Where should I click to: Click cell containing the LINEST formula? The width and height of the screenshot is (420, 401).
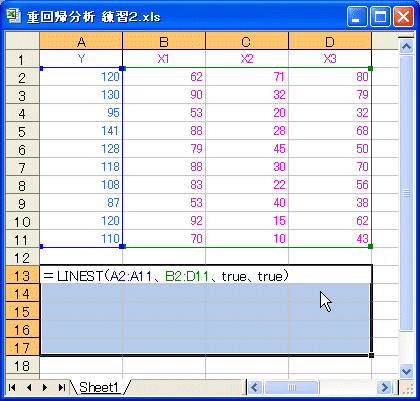pyautogui.click(x=205, y=275)
